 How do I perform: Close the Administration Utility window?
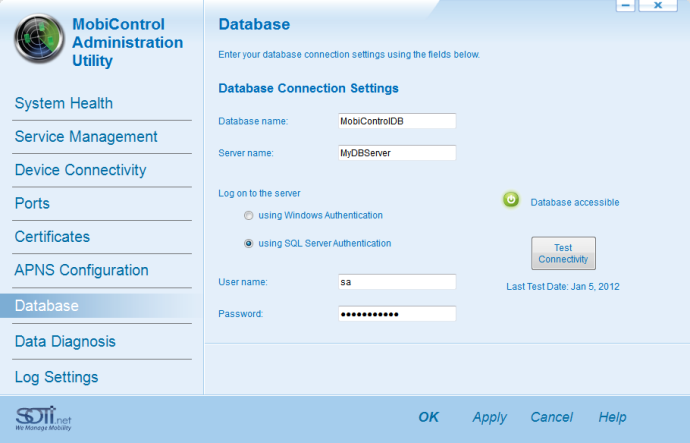coord(658,6)
